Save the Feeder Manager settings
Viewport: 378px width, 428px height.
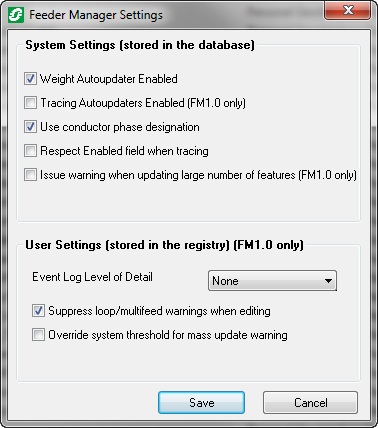pos(201,403)
